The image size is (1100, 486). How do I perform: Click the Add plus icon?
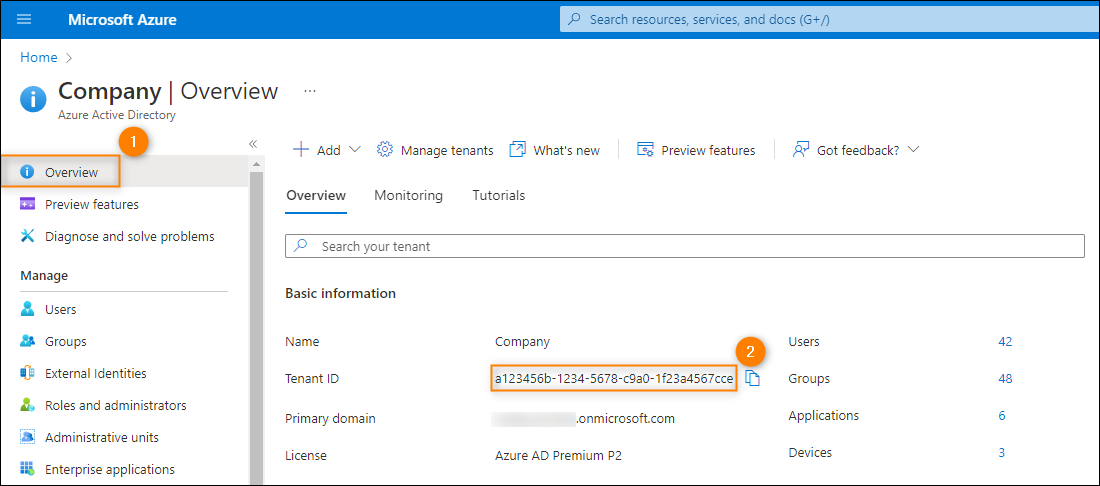coord(300,149)
